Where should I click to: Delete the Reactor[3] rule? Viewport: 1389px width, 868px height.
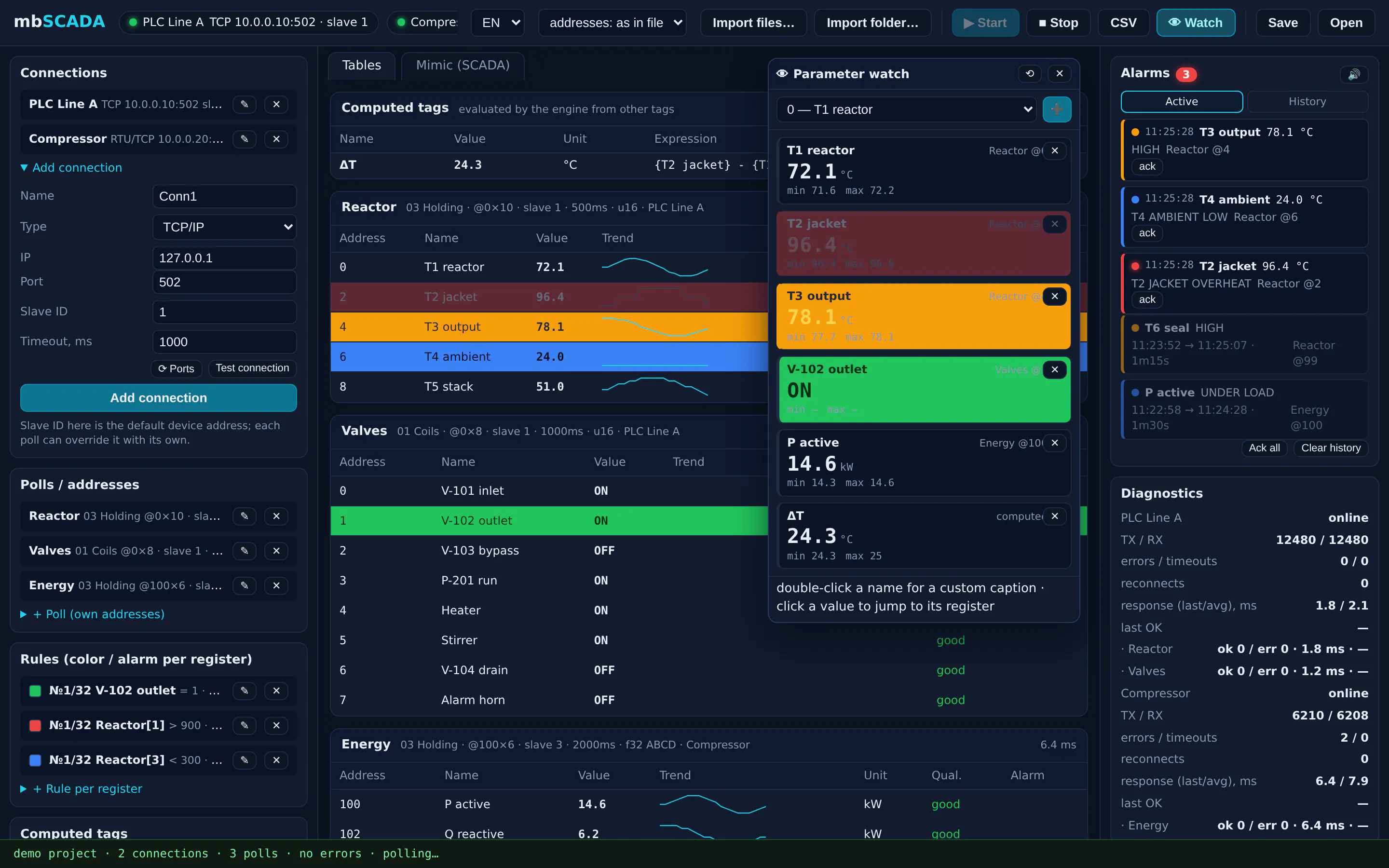276,760
